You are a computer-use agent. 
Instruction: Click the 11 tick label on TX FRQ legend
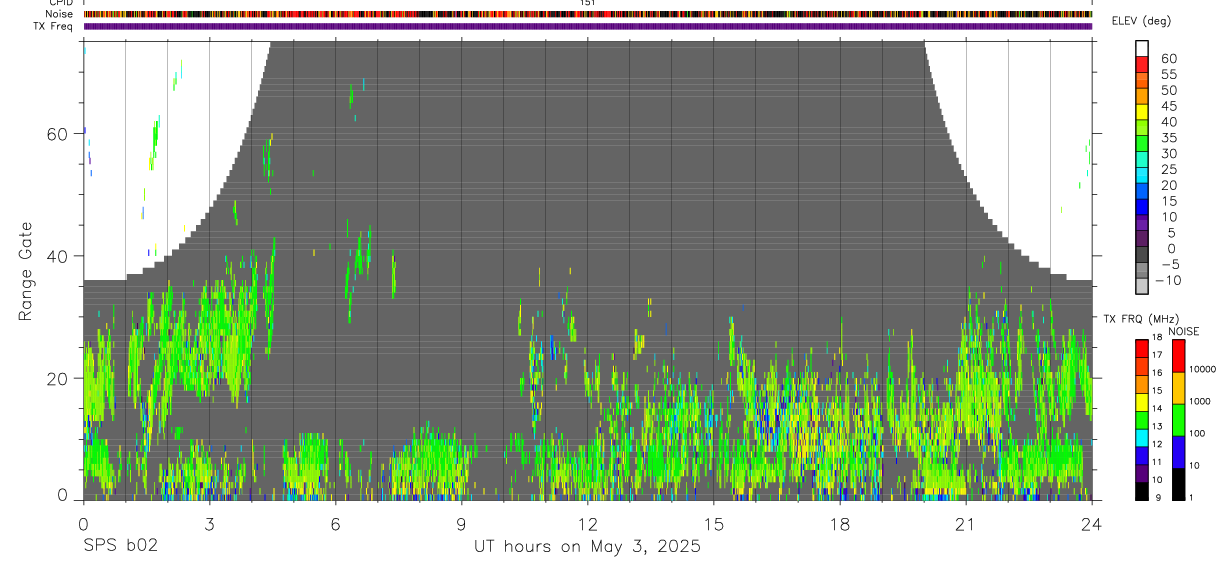click(x=1157, y=462)
